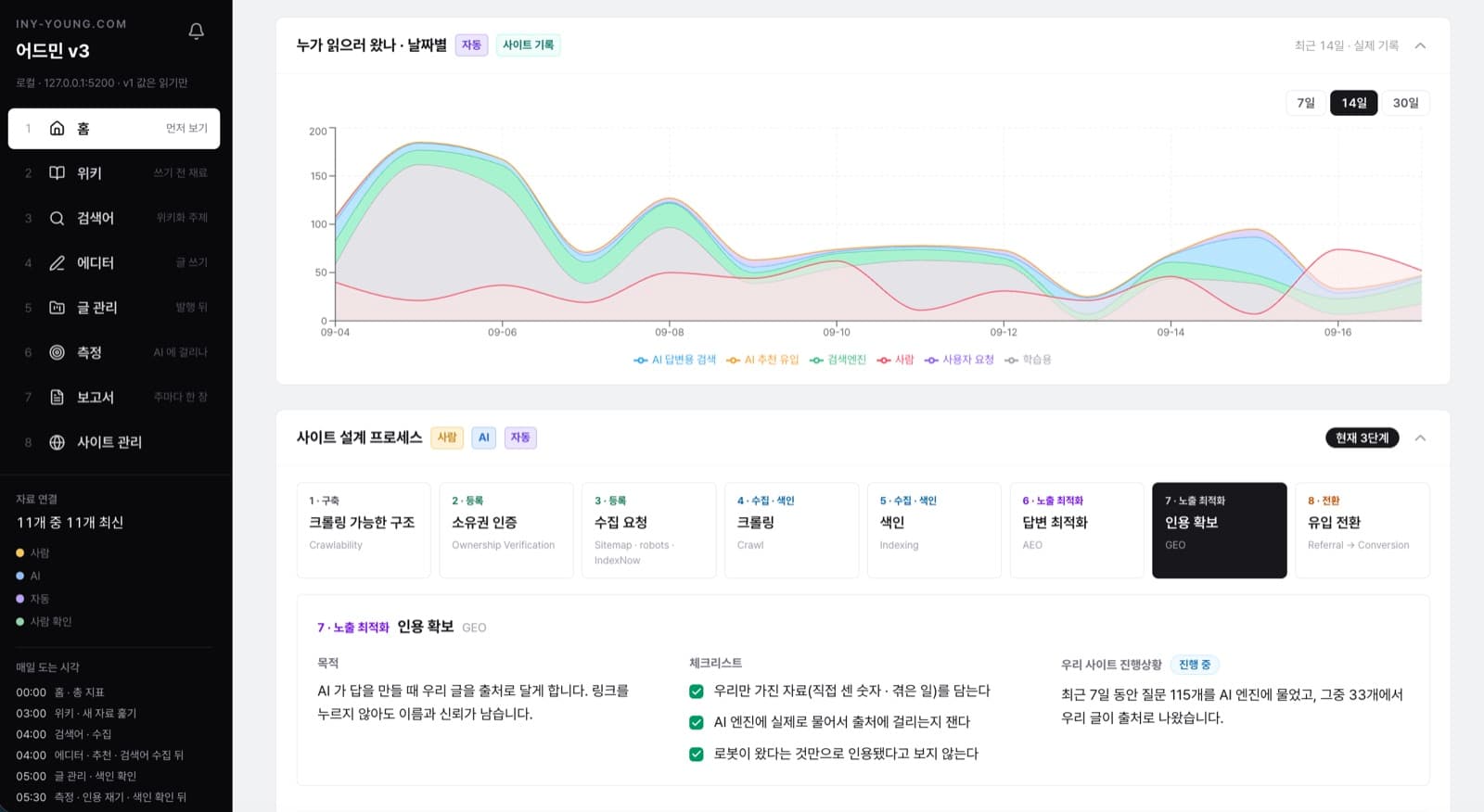Click the 사람 tag in 사이트 설계 프로세스

[x=447, y=438]
